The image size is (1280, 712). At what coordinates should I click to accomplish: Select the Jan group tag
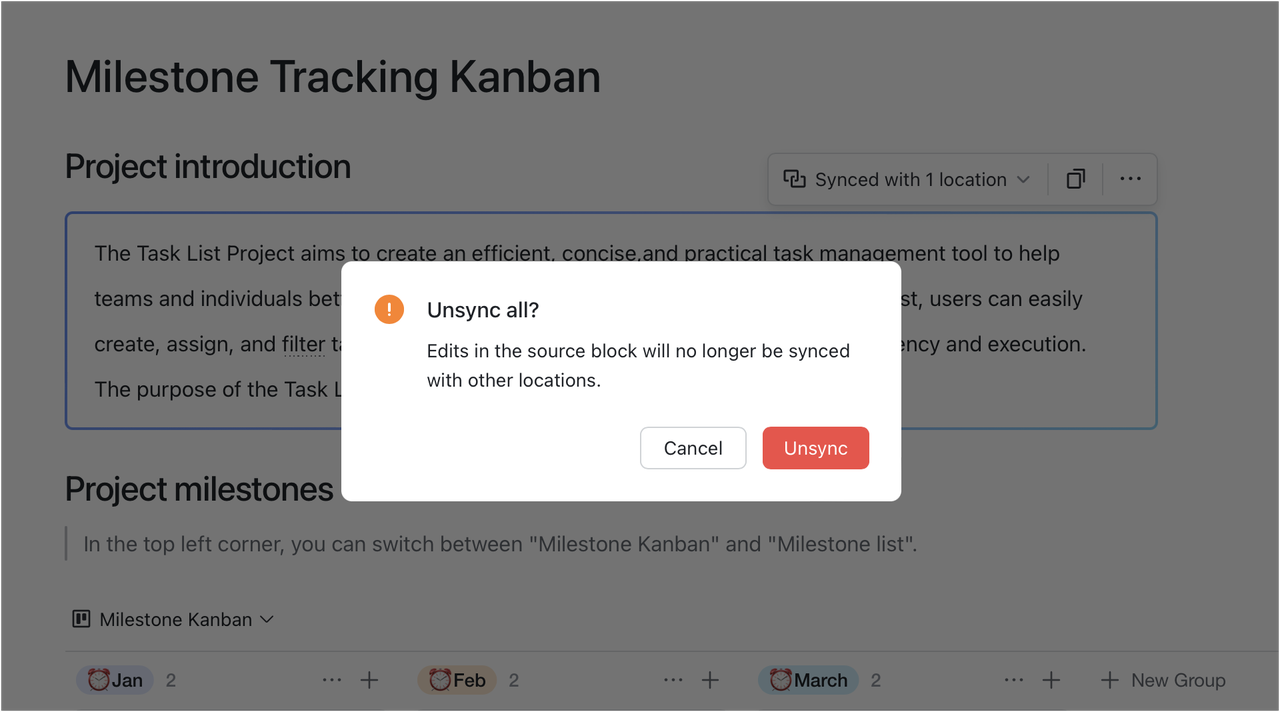[x=115, y=680]
